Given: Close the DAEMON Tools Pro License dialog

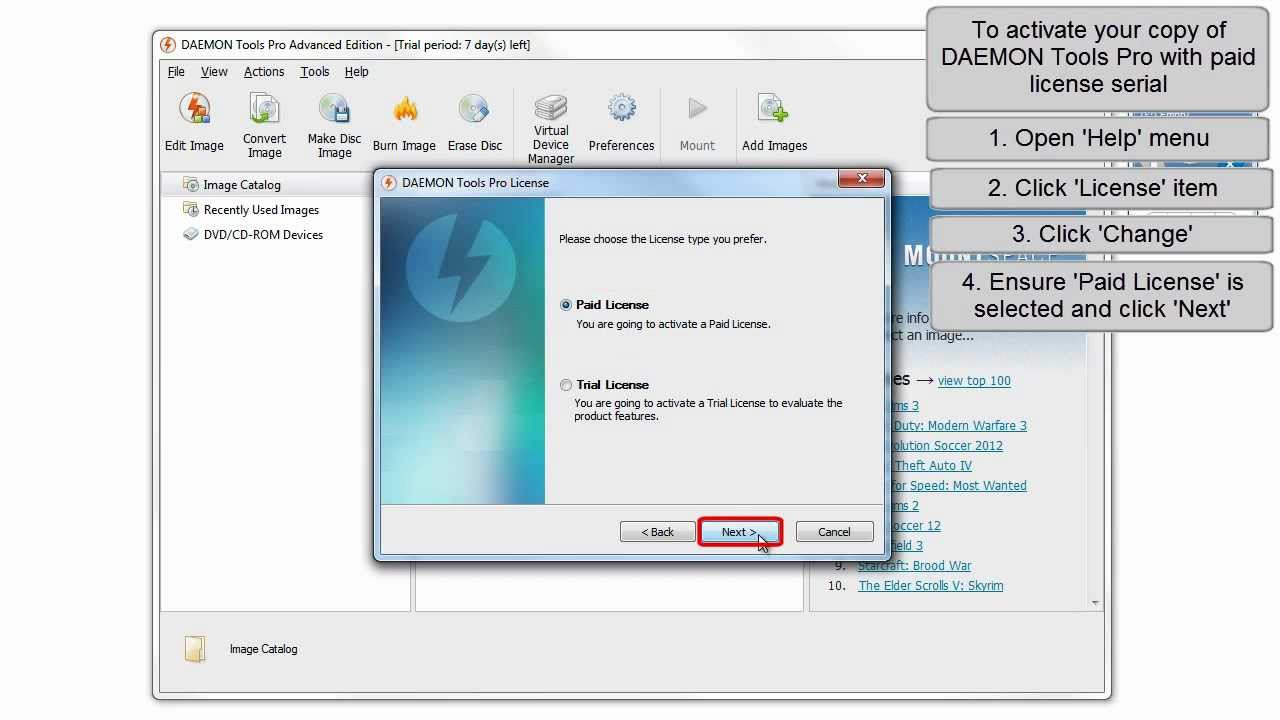Looking at the screenshot, I should pos(861,179).
